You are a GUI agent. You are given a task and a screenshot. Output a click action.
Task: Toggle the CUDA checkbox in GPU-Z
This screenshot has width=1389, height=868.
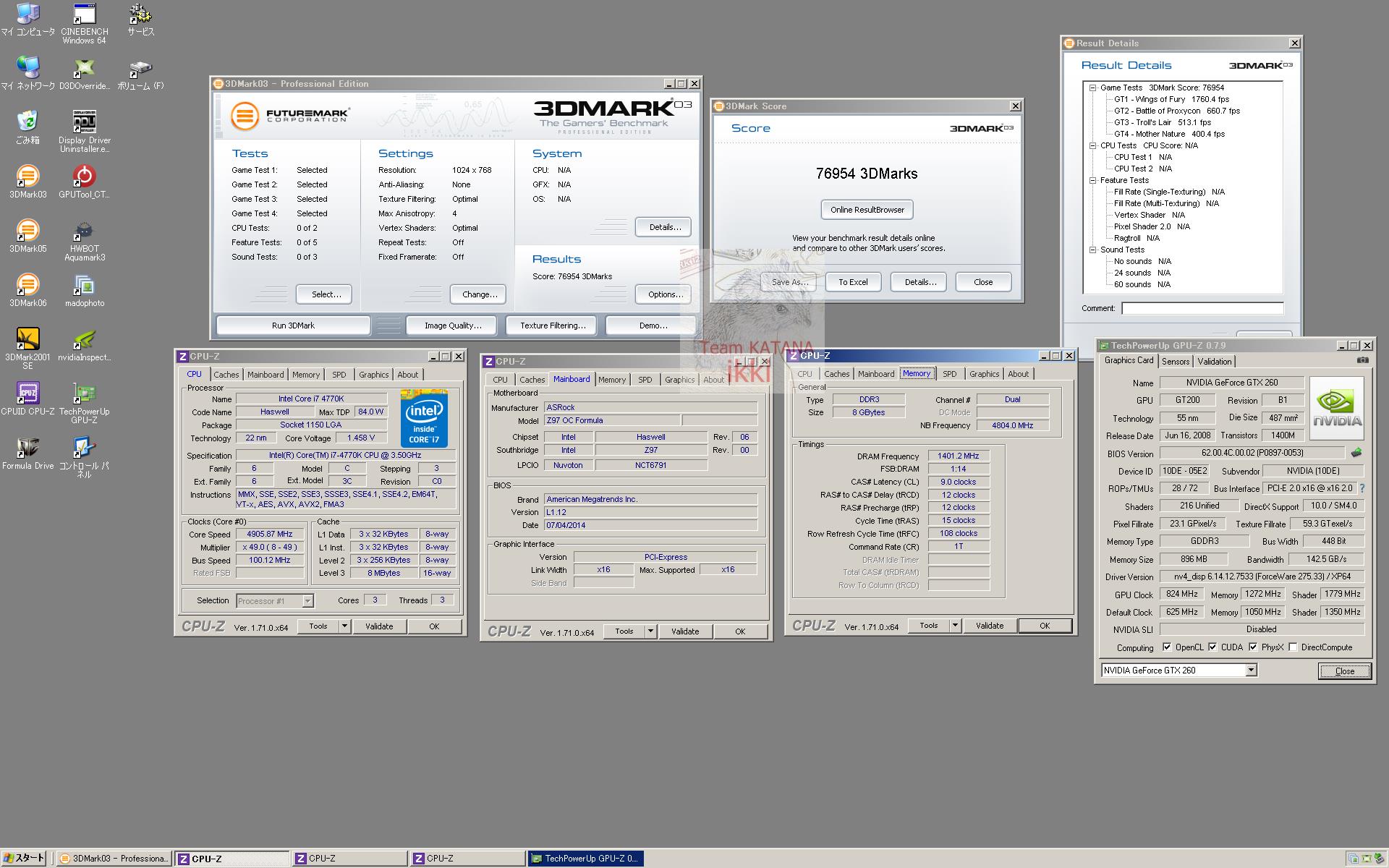point(1212,647)
